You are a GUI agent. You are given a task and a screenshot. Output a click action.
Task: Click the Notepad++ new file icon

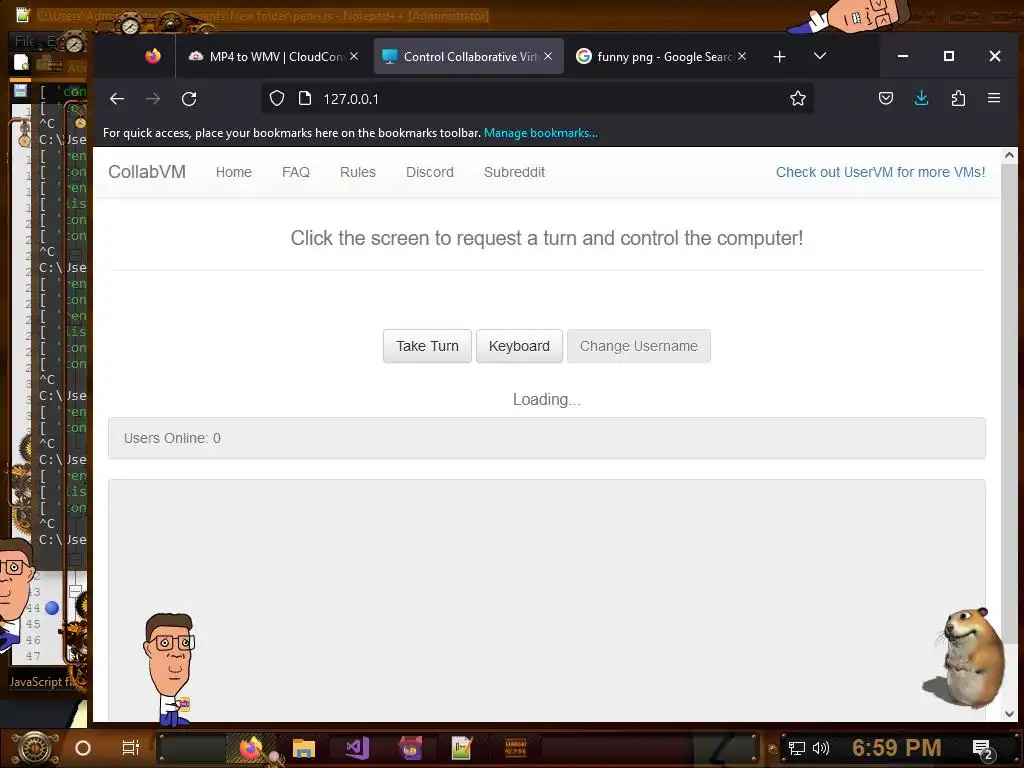pyautogui.click(x=21, y=63)
